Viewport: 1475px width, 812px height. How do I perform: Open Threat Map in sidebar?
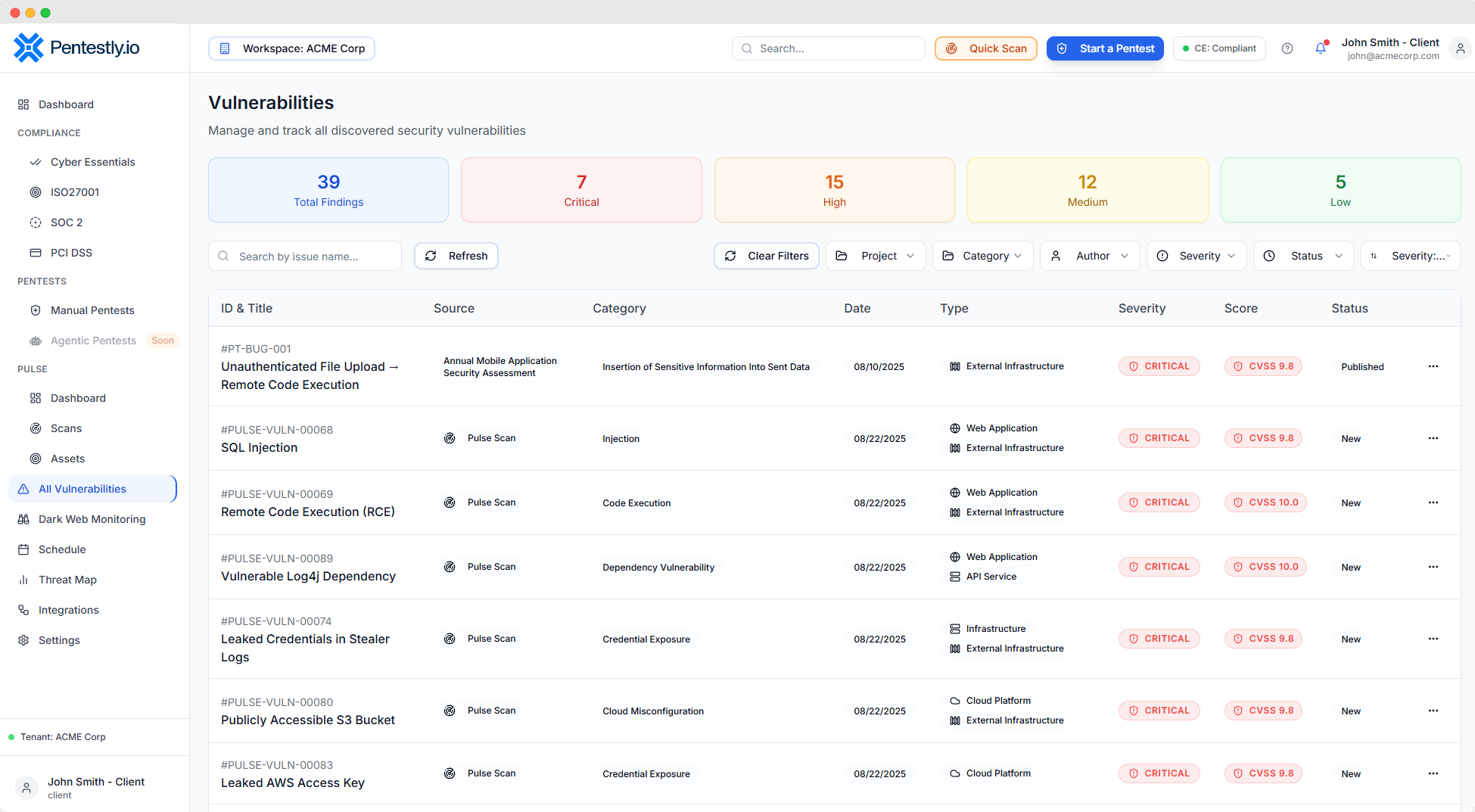[67, 580]
